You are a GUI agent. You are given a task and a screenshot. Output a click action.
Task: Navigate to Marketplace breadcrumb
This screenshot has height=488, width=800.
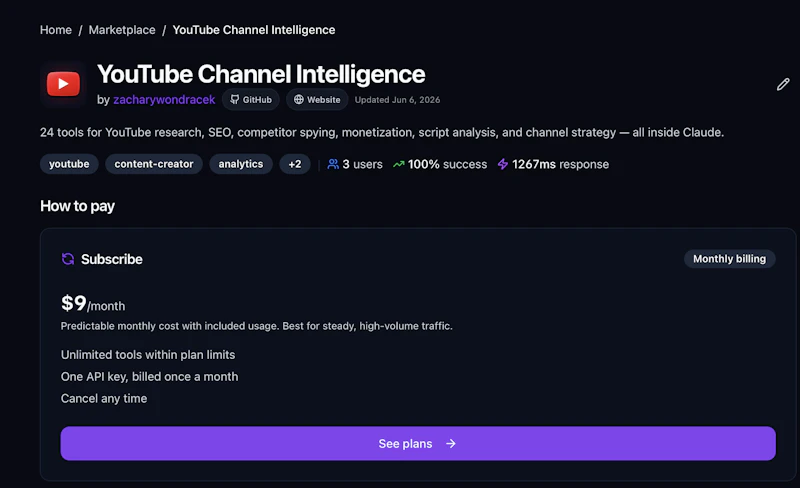(122, 30)
